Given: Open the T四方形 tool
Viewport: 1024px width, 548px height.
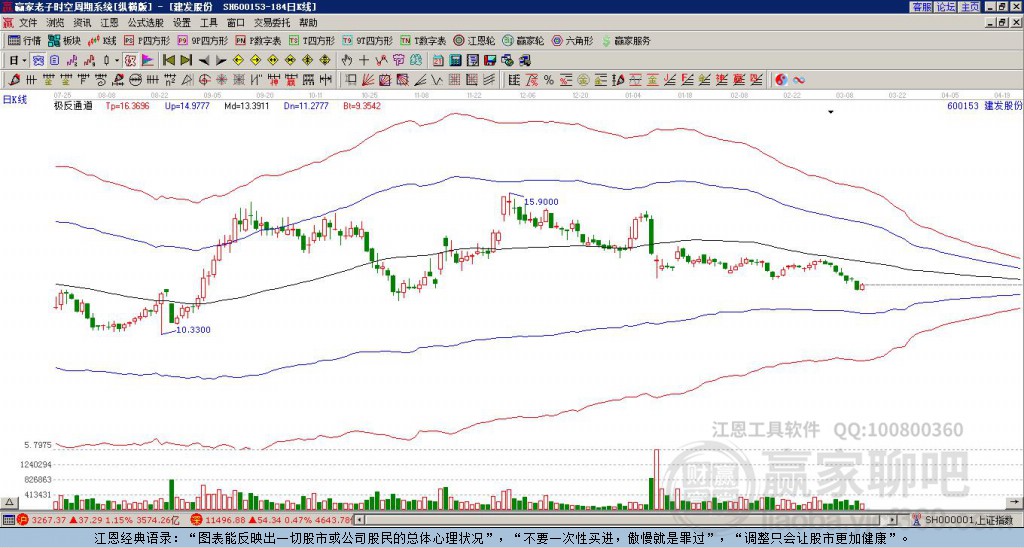Looking at the screenshot, I should click(x=312, y=40).
